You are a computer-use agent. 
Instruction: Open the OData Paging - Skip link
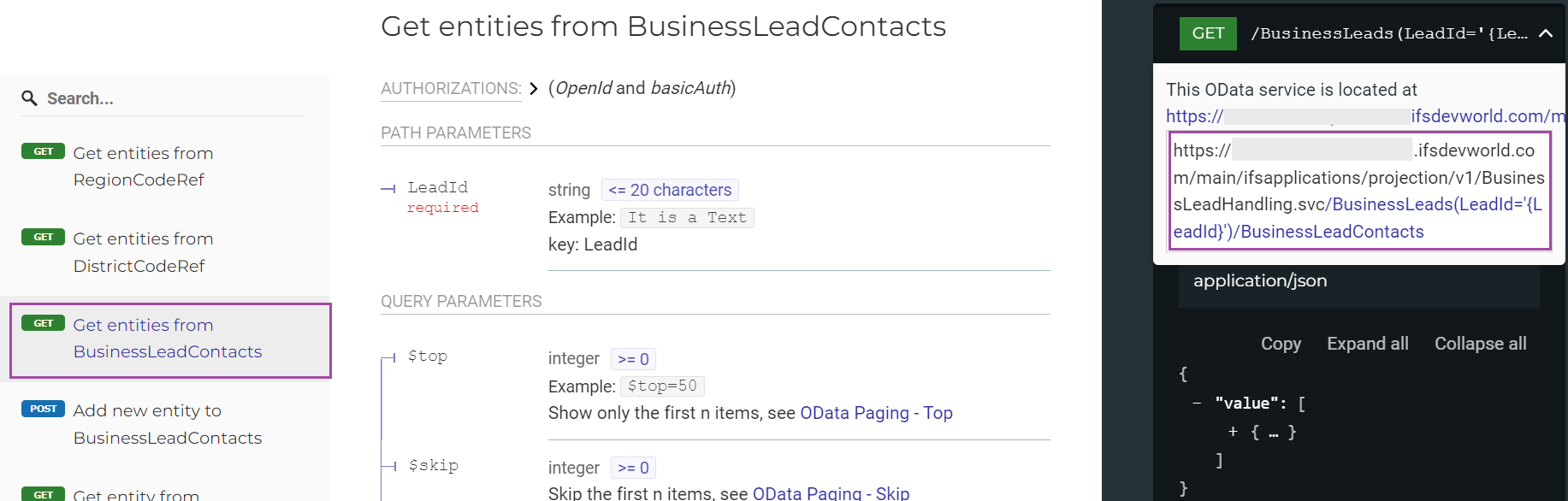click(831, 493)
